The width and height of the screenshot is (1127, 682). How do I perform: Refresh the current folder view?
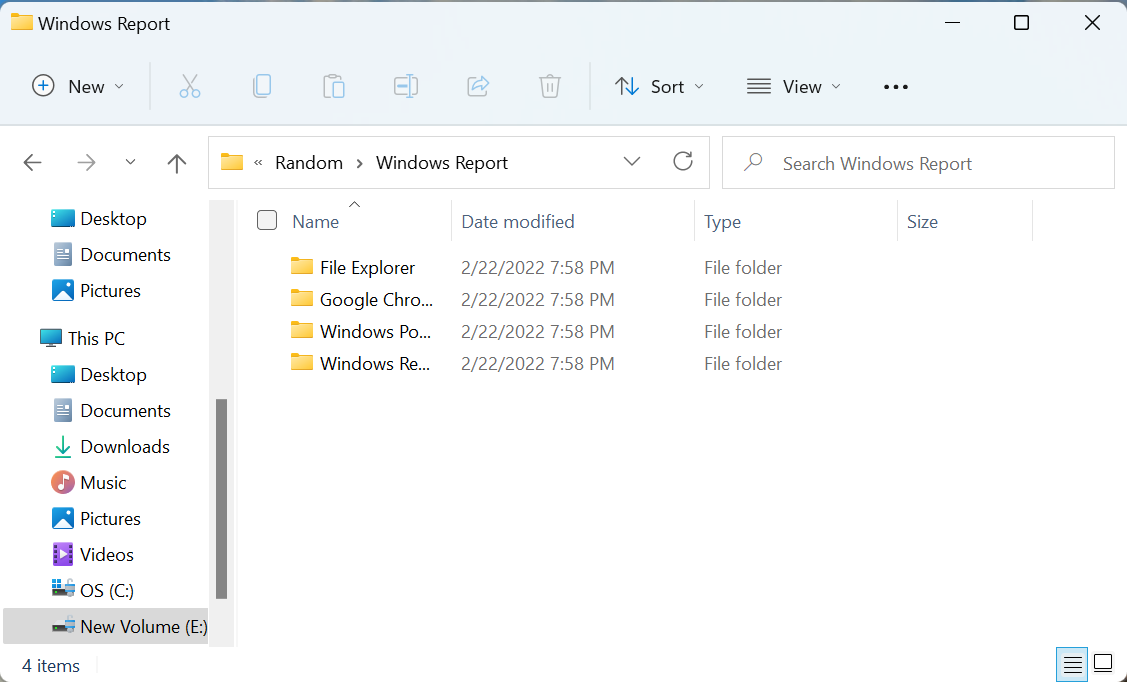(683, 161)
